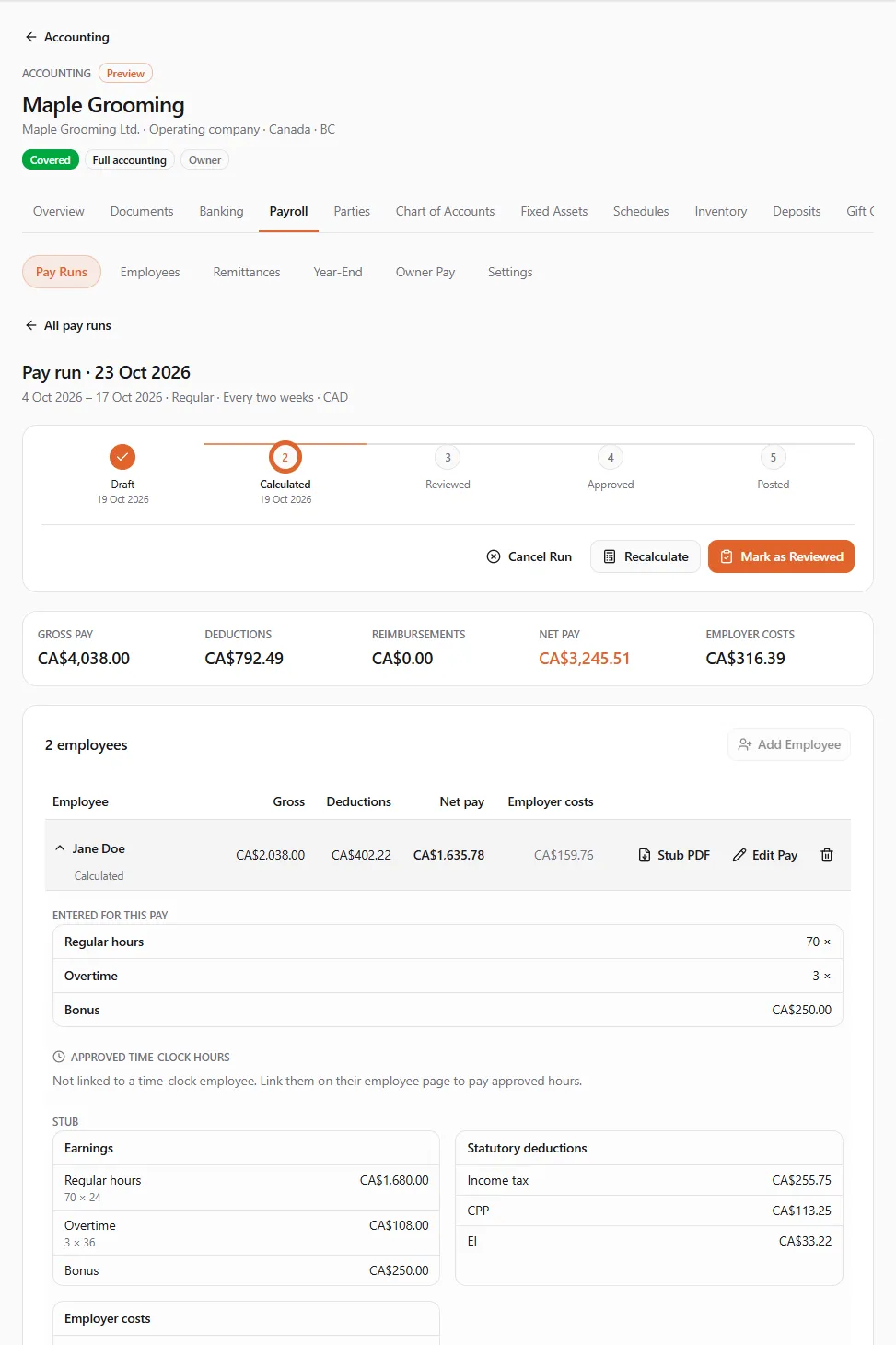
Task: Click the Bonus amount CA$250.00 under entered pay
Action: point(801,1010)
